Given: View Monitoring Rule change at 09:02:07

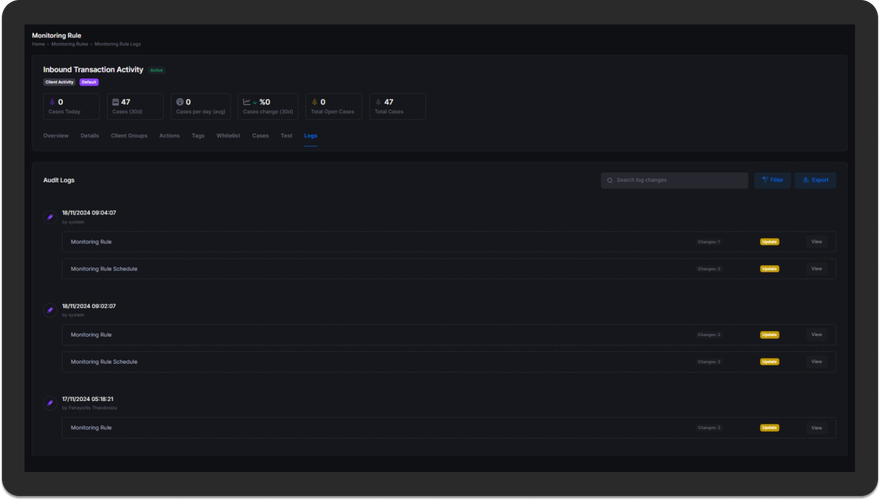Looking at the screenshot, I should pyautogui.click(x=817, y=335).
